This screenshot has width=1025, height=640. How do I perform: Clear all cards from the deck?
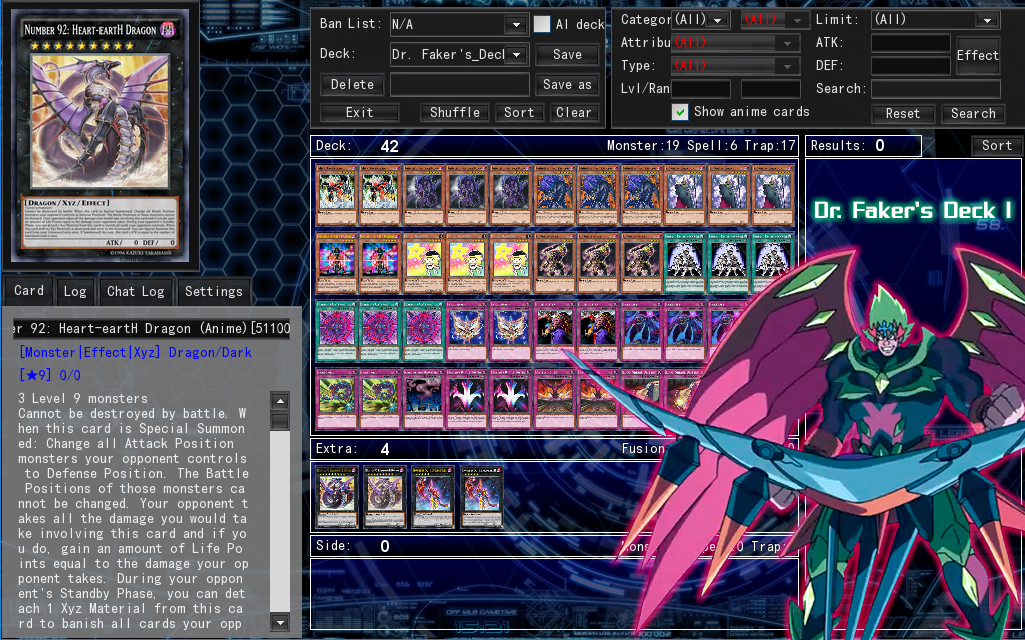click(x=574, y=112)
